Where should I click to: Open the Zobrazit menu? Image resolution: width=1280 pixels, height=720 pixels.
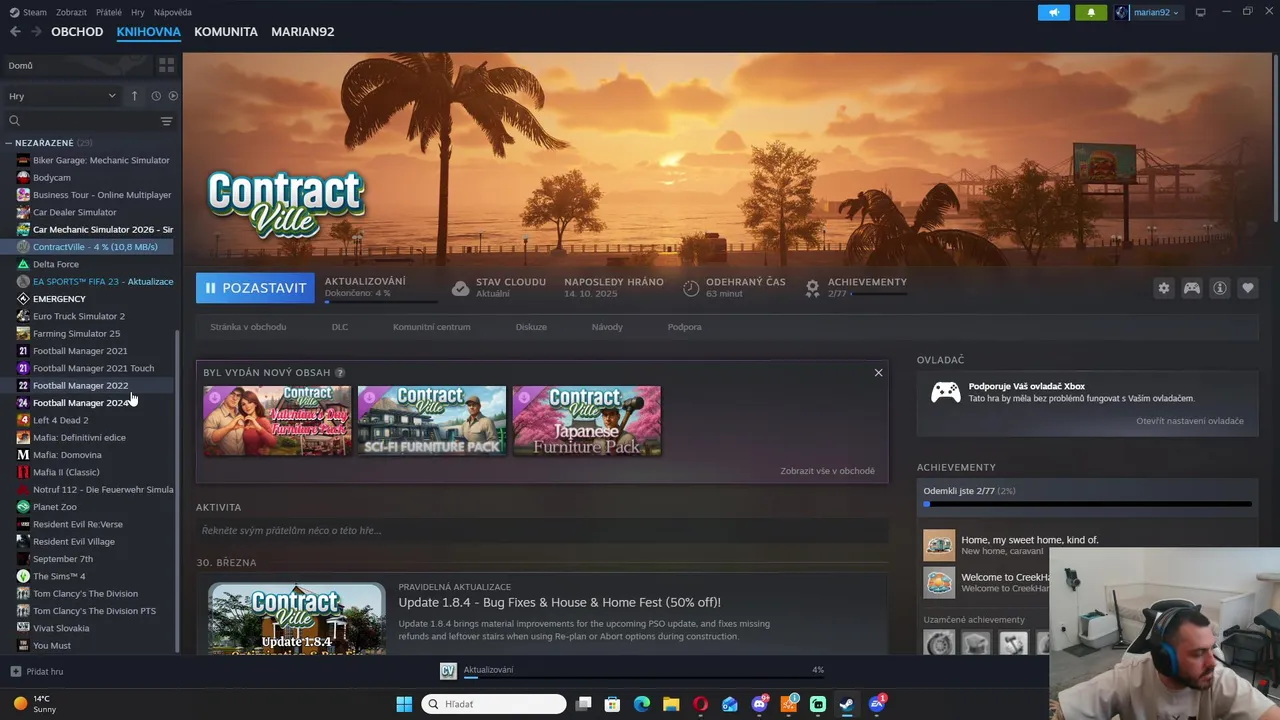(71, 12)
